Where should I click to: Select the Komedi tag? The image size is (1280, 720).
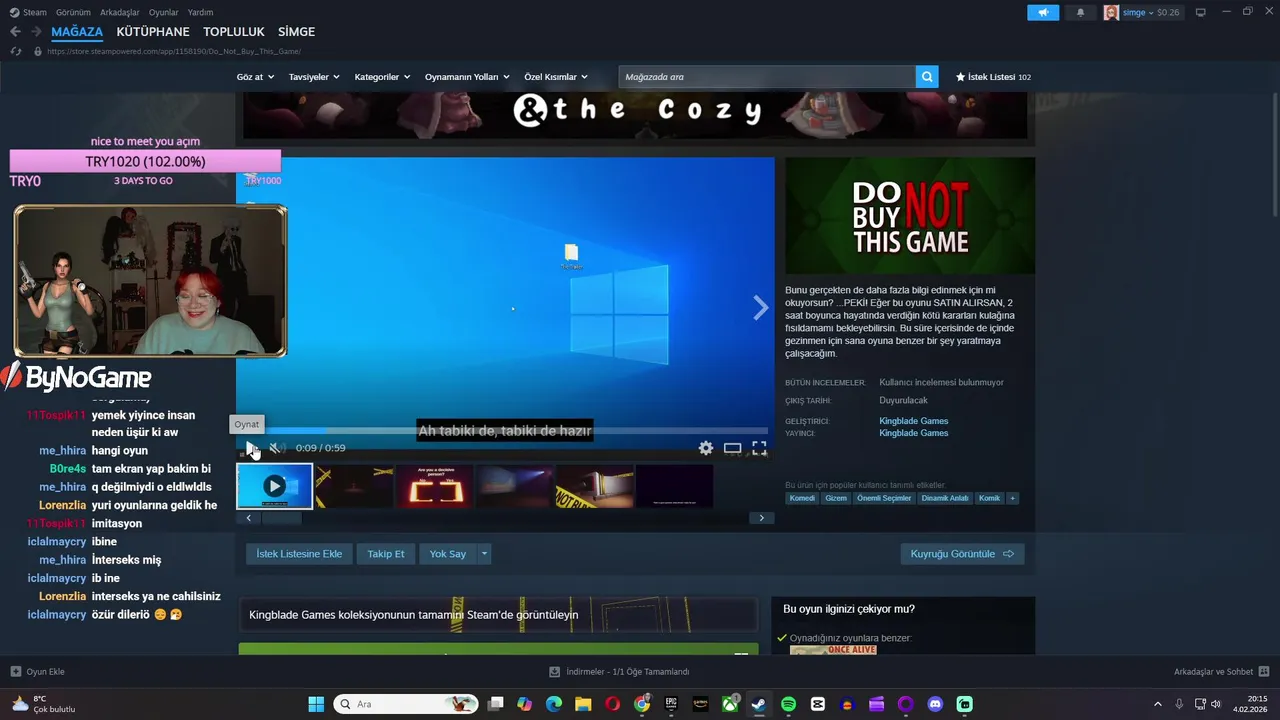[802, 498]
